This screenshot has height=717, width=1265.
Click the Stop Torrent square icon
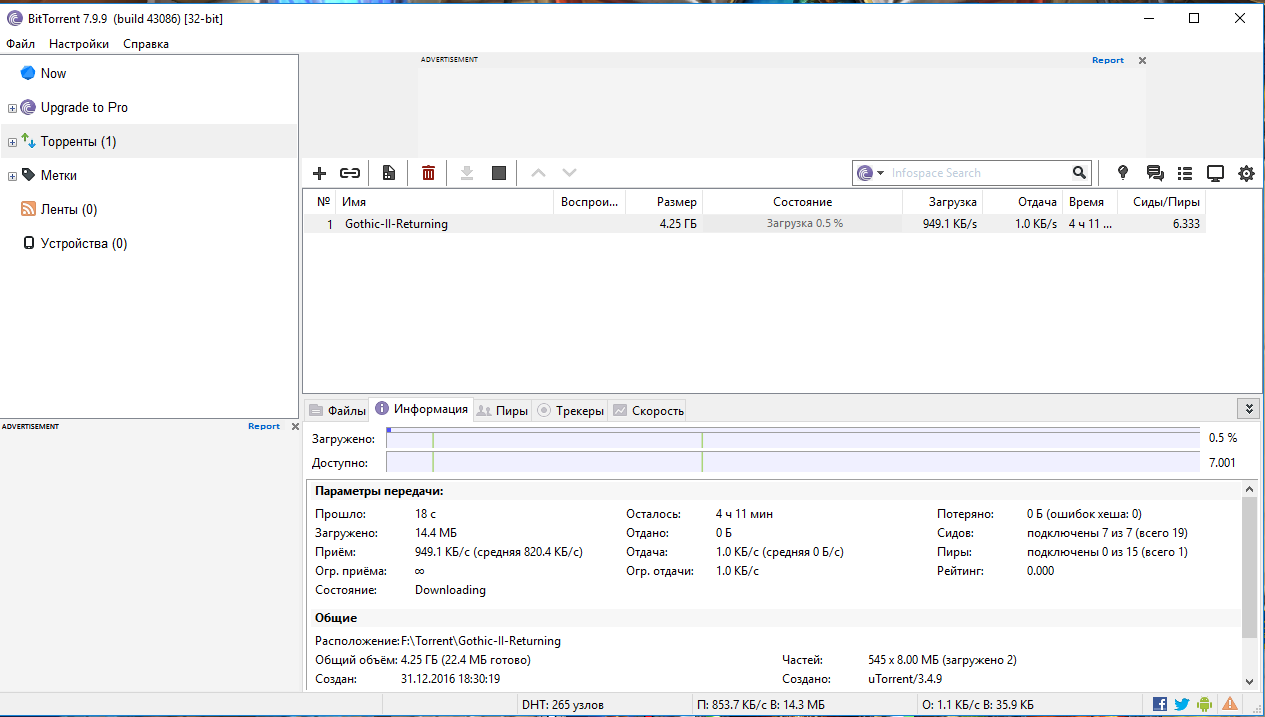(x=499, y=173)
